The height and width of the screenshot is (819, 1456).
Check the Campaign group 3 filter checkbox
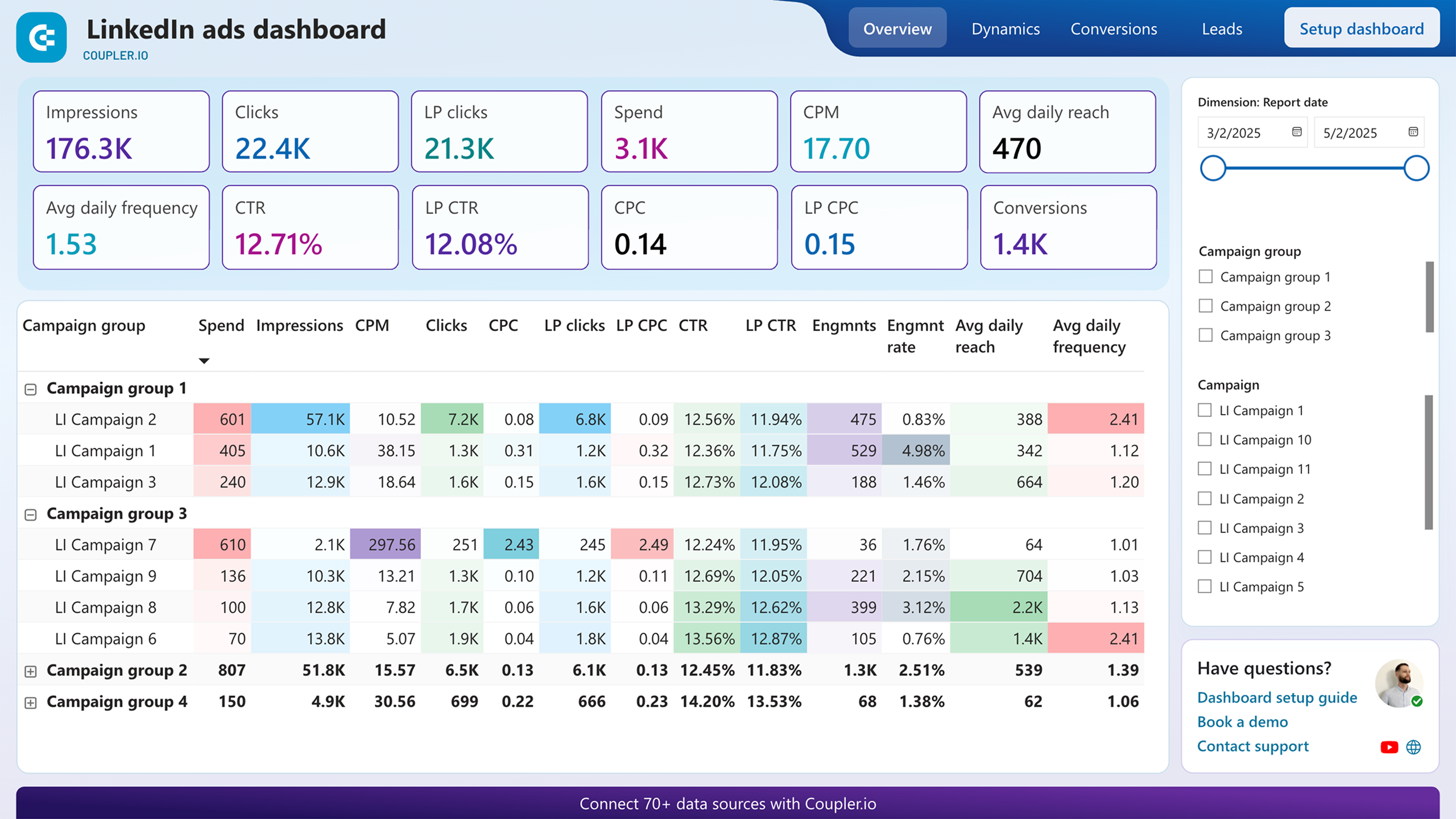[1206, 335]
